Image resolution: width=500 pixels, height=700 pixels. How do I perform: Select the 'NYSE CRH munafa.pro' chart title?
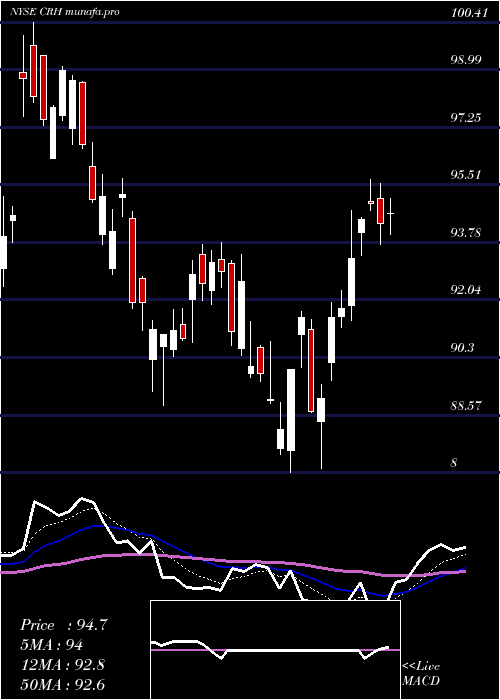(65, 12)
